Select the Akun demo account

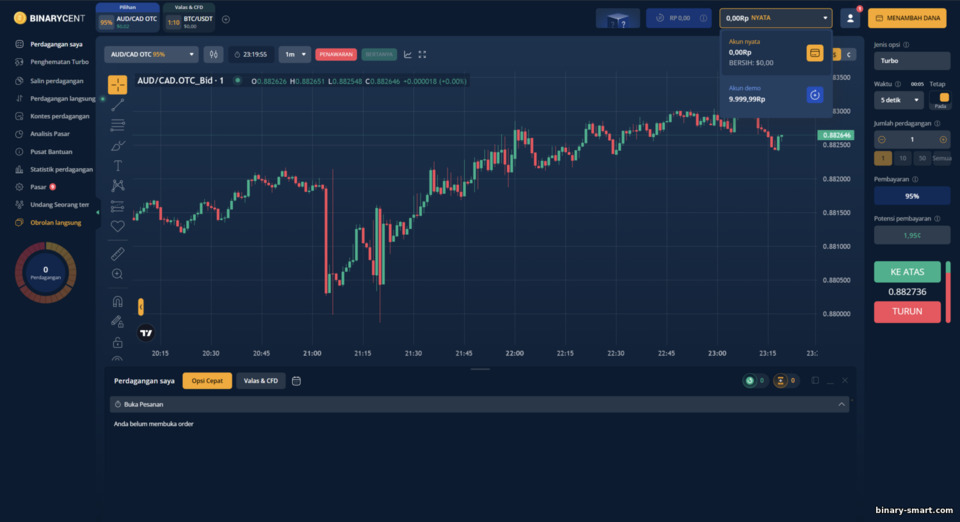click(776, 95)
